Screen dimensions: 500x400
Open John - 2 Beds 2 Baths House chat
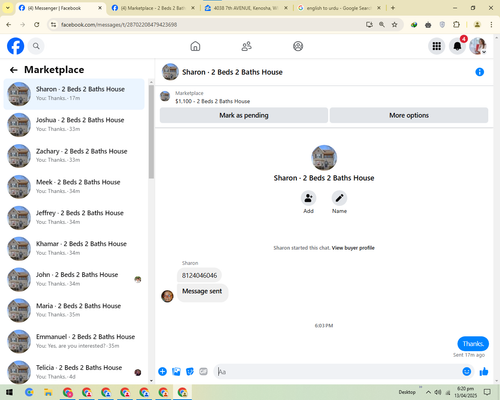pyautogui.click(x=74, y=280)
